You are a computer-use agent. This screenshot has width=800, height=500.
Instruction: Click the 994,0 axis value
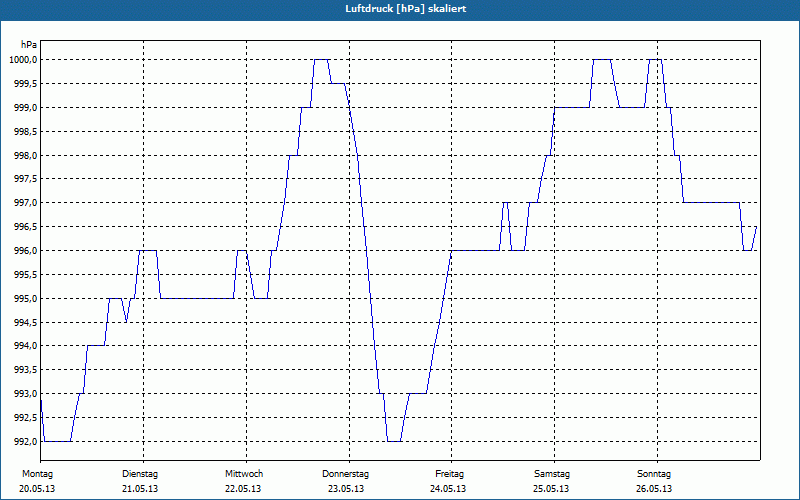pyautogui.click(x=25, y=346)
